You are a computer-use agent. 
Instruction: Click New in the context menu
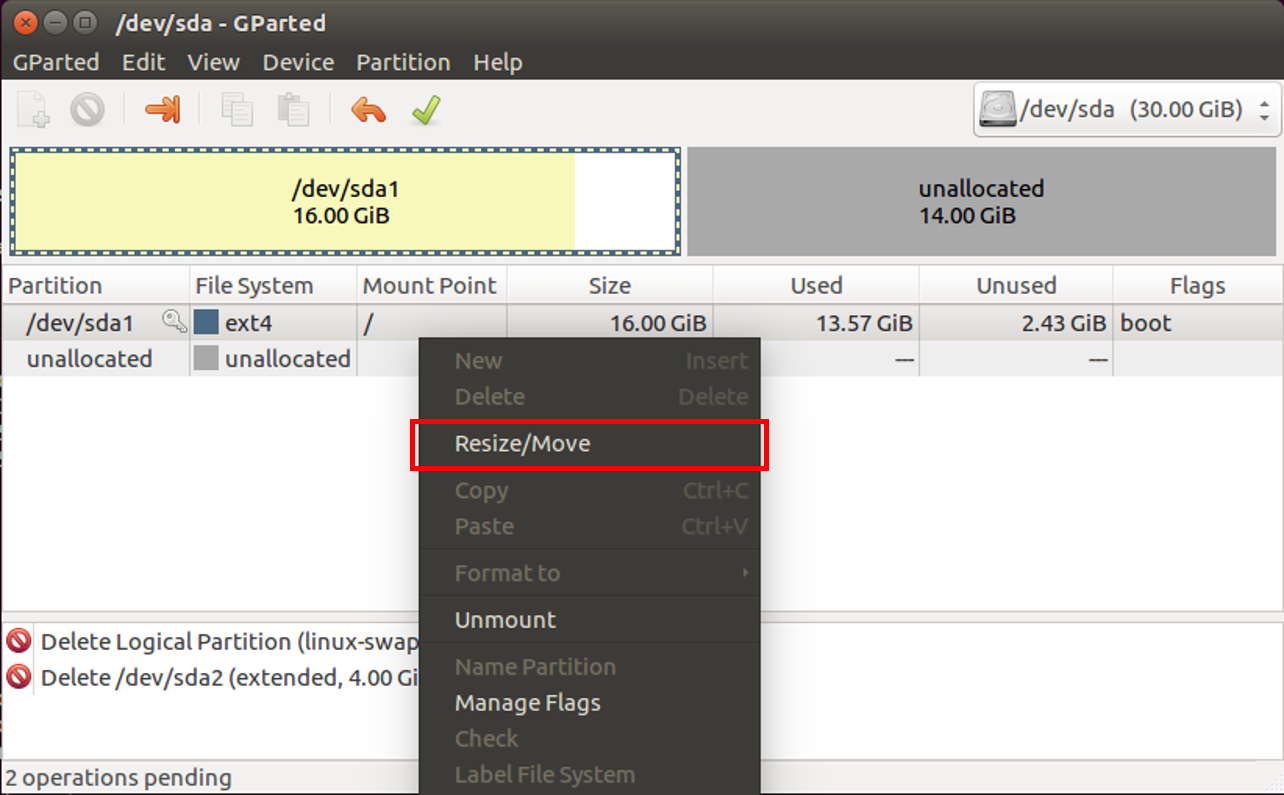click(590, 361)
